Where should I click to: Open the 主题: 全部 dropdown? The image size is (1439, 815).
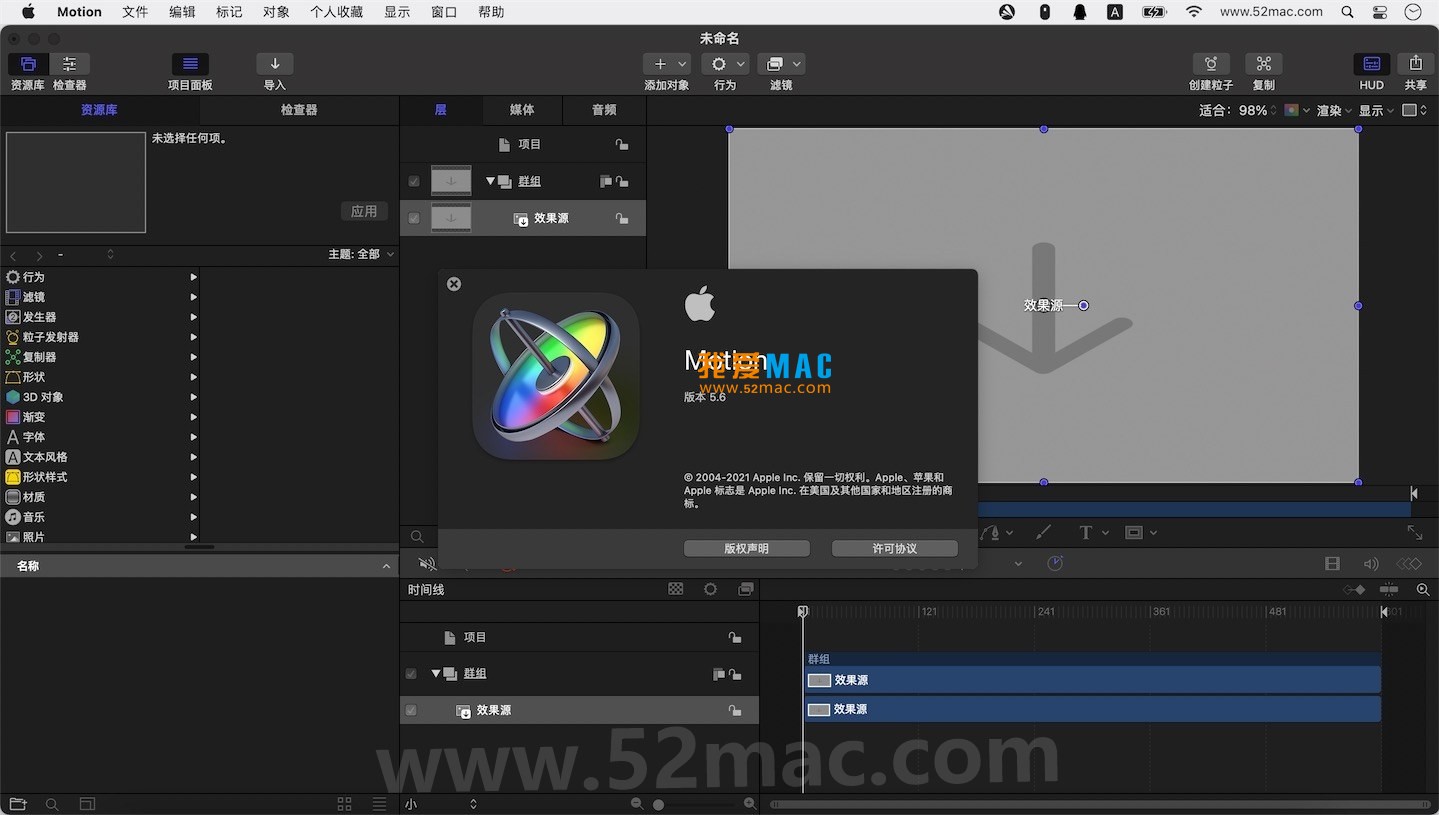361,254
